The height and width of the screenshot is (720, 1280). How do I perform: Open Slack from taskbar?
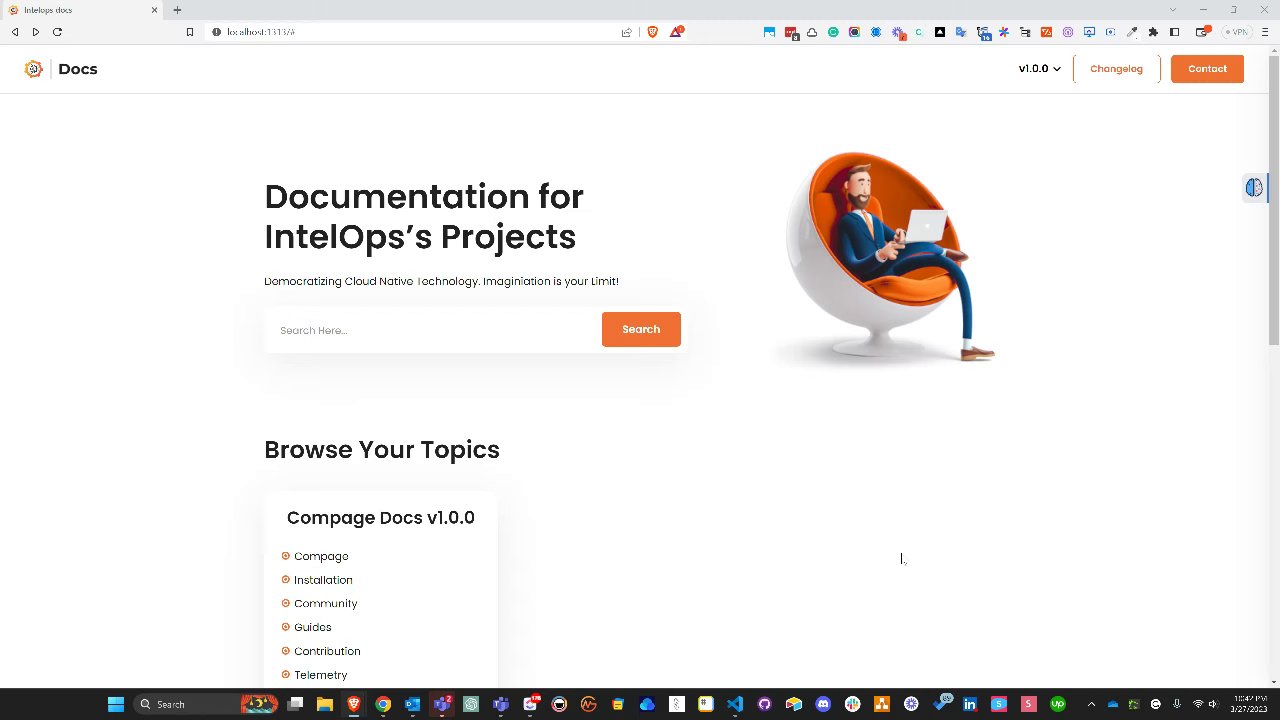tap(852, 704)
